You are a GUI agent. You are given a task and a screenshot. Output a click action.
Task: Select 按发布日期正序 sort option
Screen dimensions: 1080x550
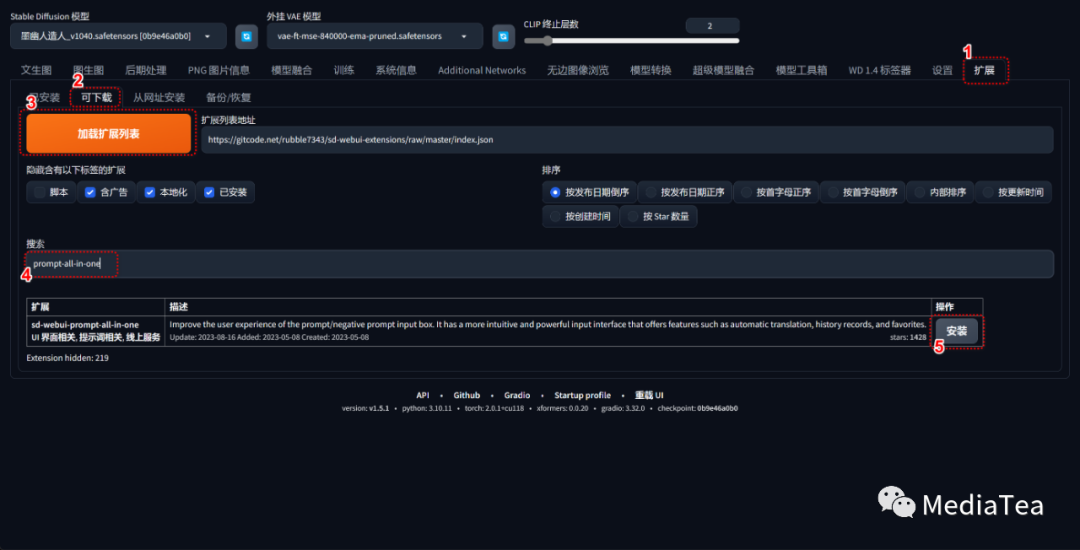(x=685, y=193)
